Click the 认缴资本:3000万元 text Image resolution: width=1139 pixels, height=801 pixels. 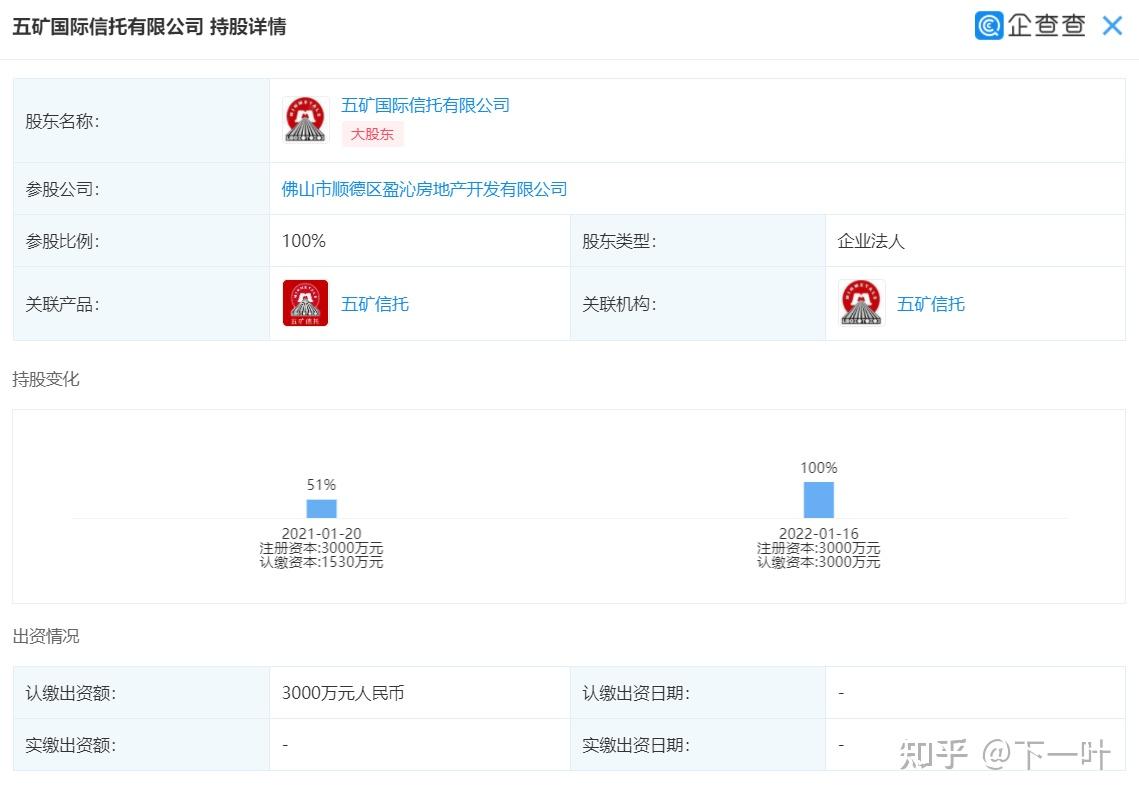point(819,562)
